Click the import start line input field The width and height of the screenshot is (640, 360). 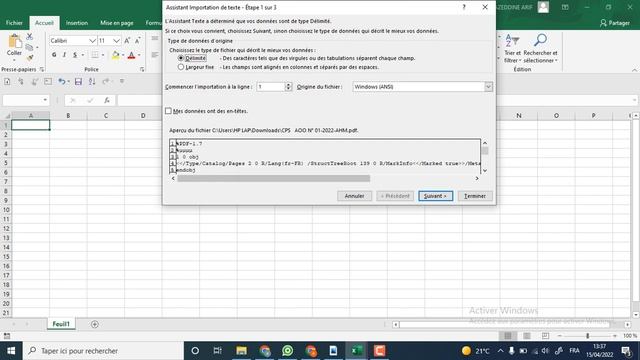click(271, 87)
